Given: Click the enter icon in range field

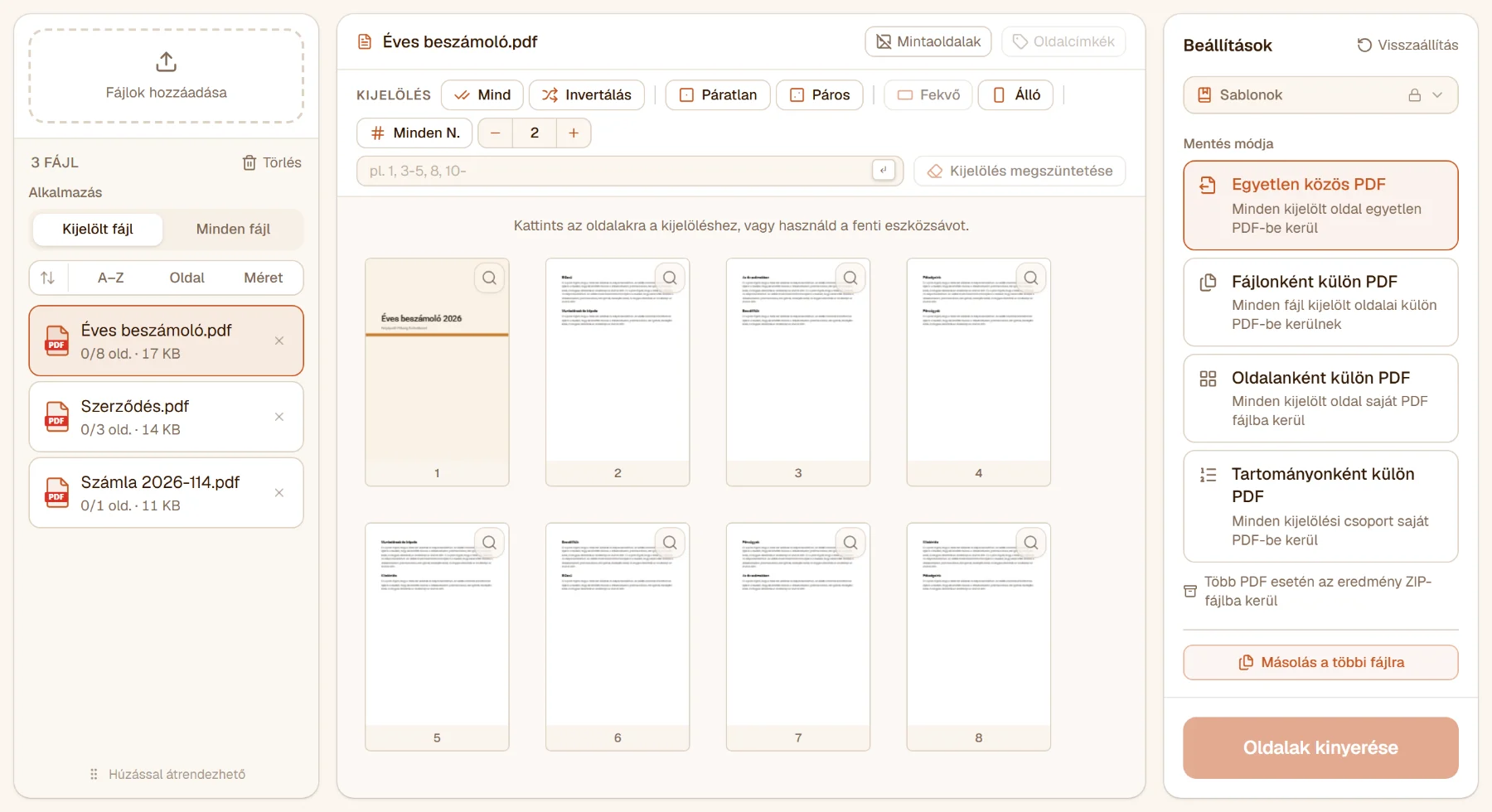Looking at the screenshot, I should 884,170.
